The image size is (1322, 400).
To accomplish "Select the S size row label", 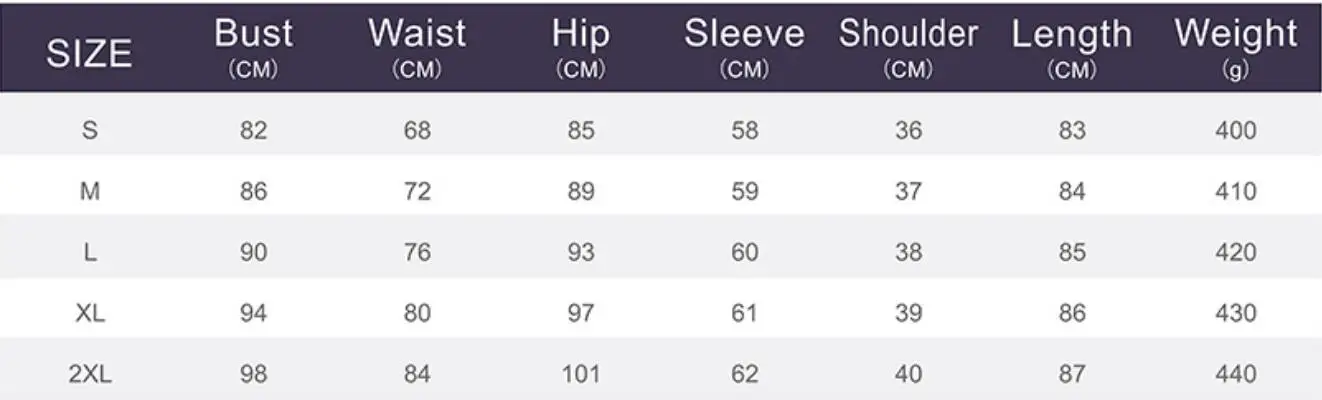I will [89, 130].
